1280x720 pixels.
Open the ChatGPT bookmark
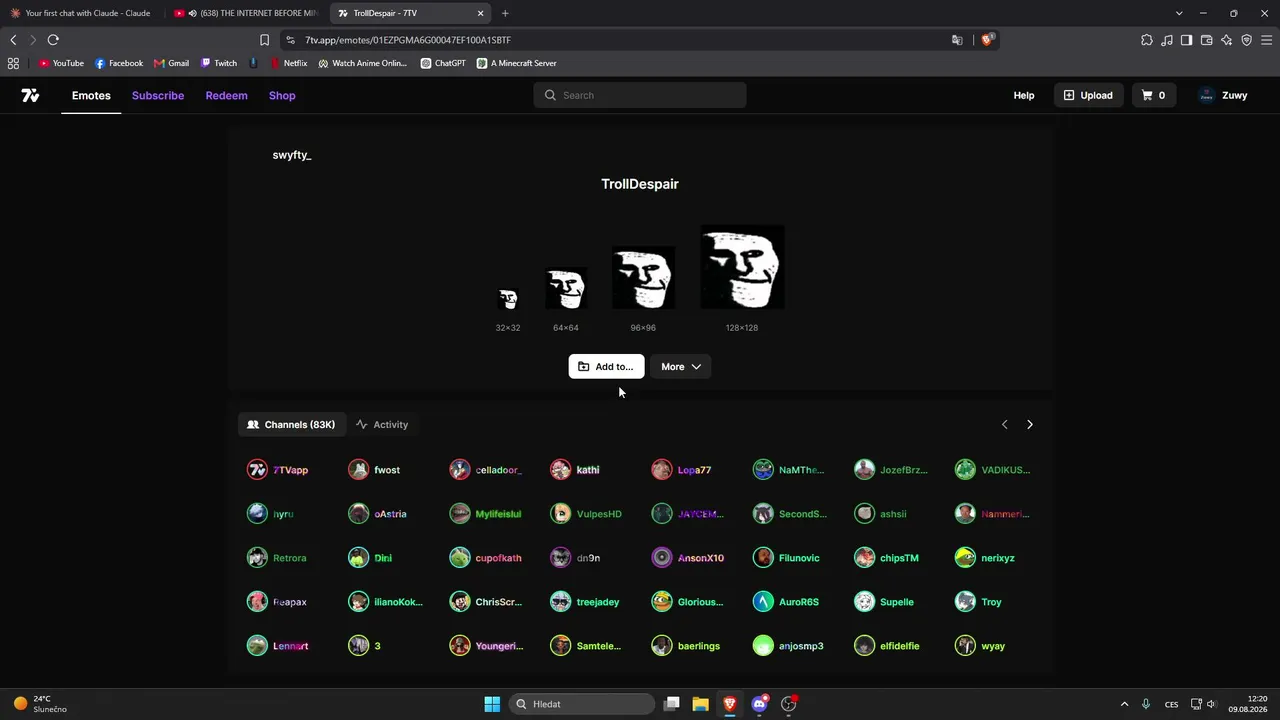point(443,63)
